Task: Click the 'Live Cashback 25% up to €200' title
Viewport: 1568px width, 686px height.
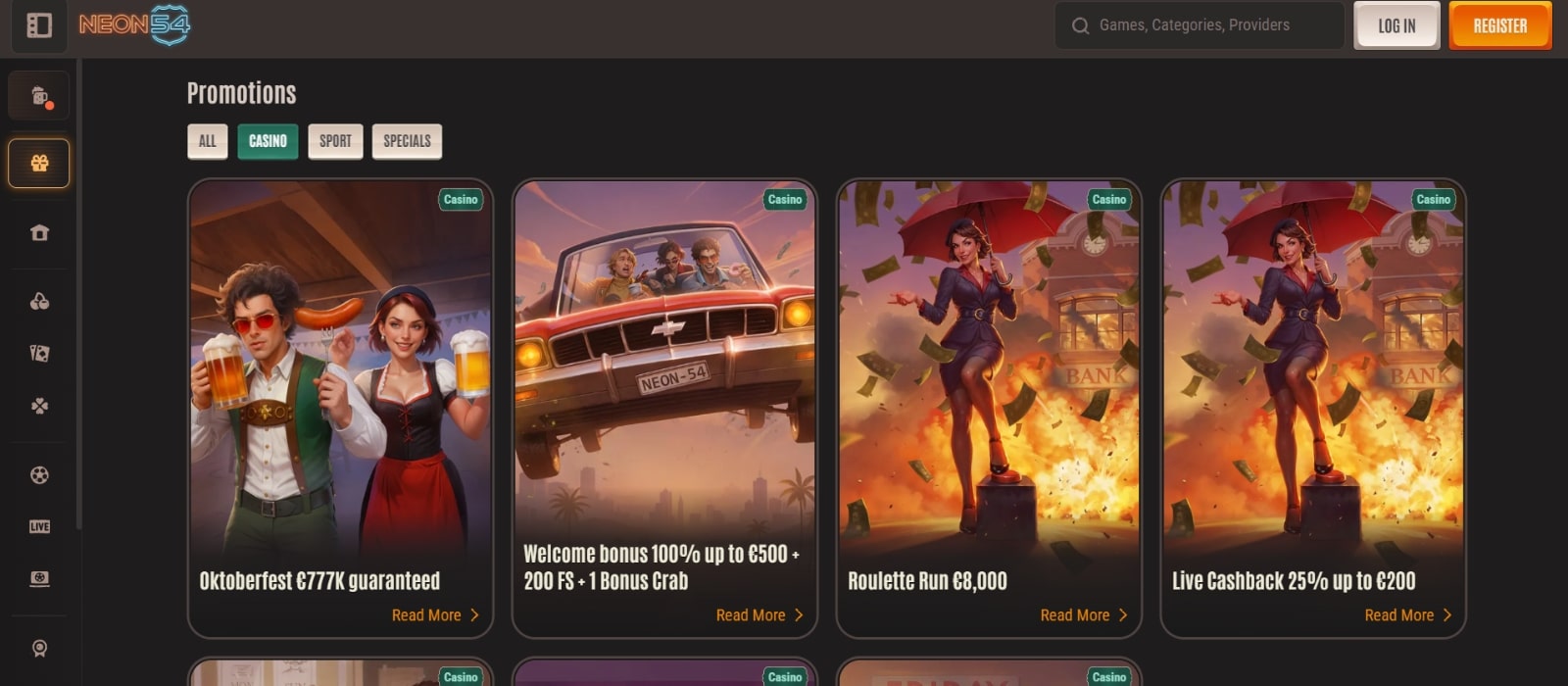Action: 1294,581
